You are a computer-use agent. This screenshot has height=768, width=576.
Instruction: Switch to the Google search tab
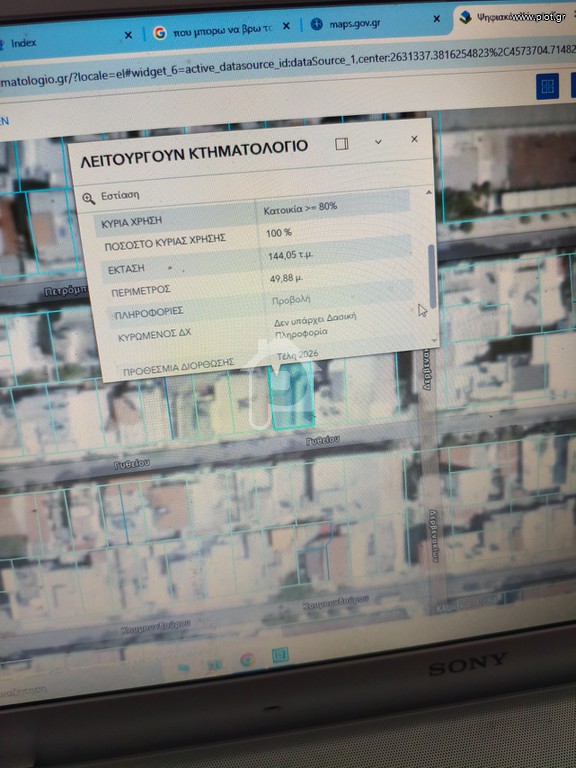click(222, 30)
